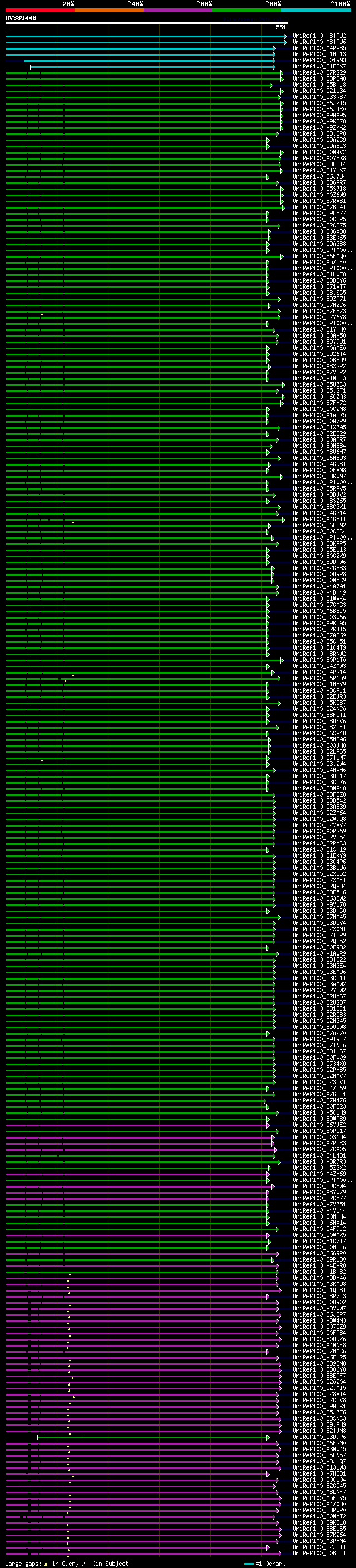Select the UniRef100_B7CA05 label
356x1568 pixels.
319,1150
